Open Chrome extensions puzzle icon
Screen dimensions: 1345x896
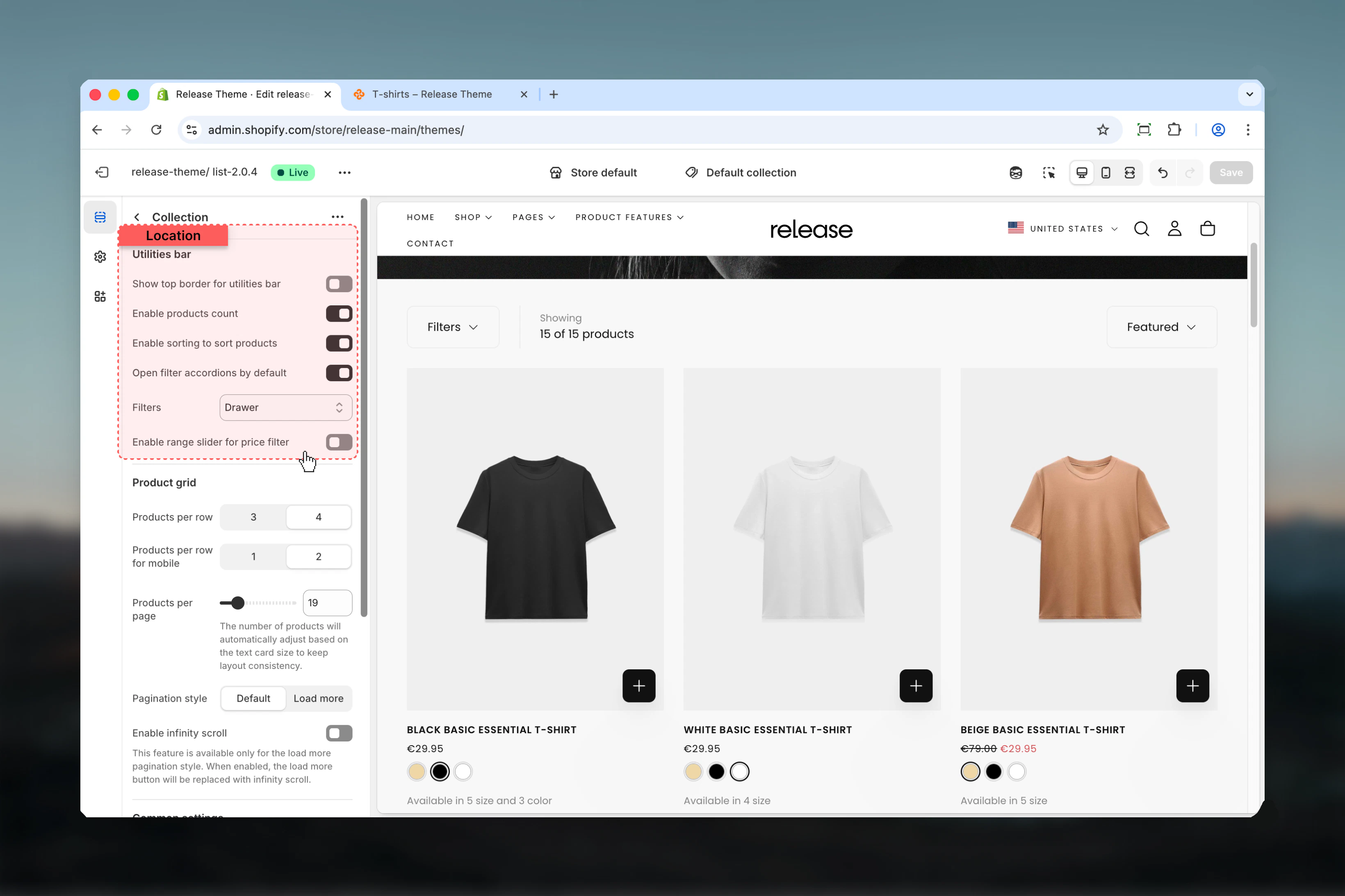pyautogui.click(x=1174, y=130)
